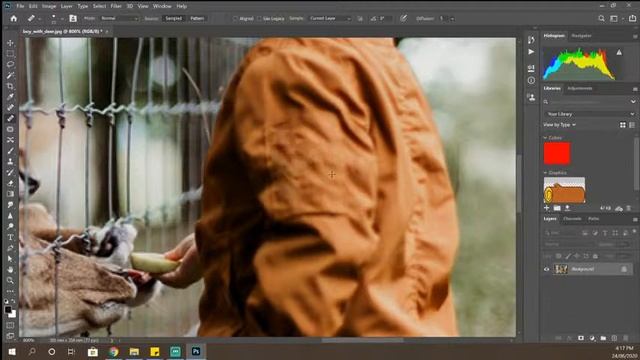Select the Background layer thumbnail
Viewport: 640px width, 360px height.
[x=561, y=269]
